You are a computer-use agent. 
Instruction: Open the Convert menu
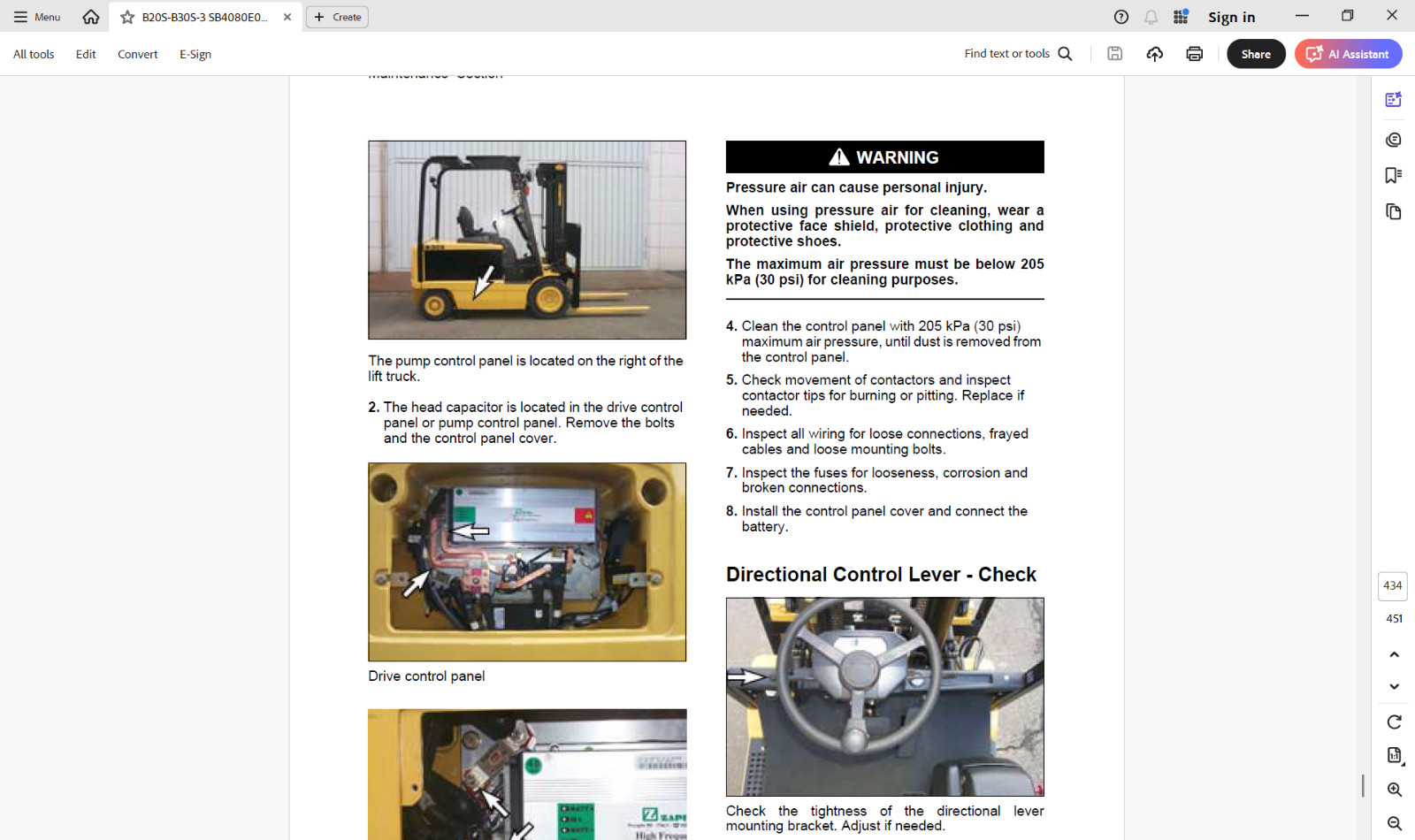pos(138,54)
